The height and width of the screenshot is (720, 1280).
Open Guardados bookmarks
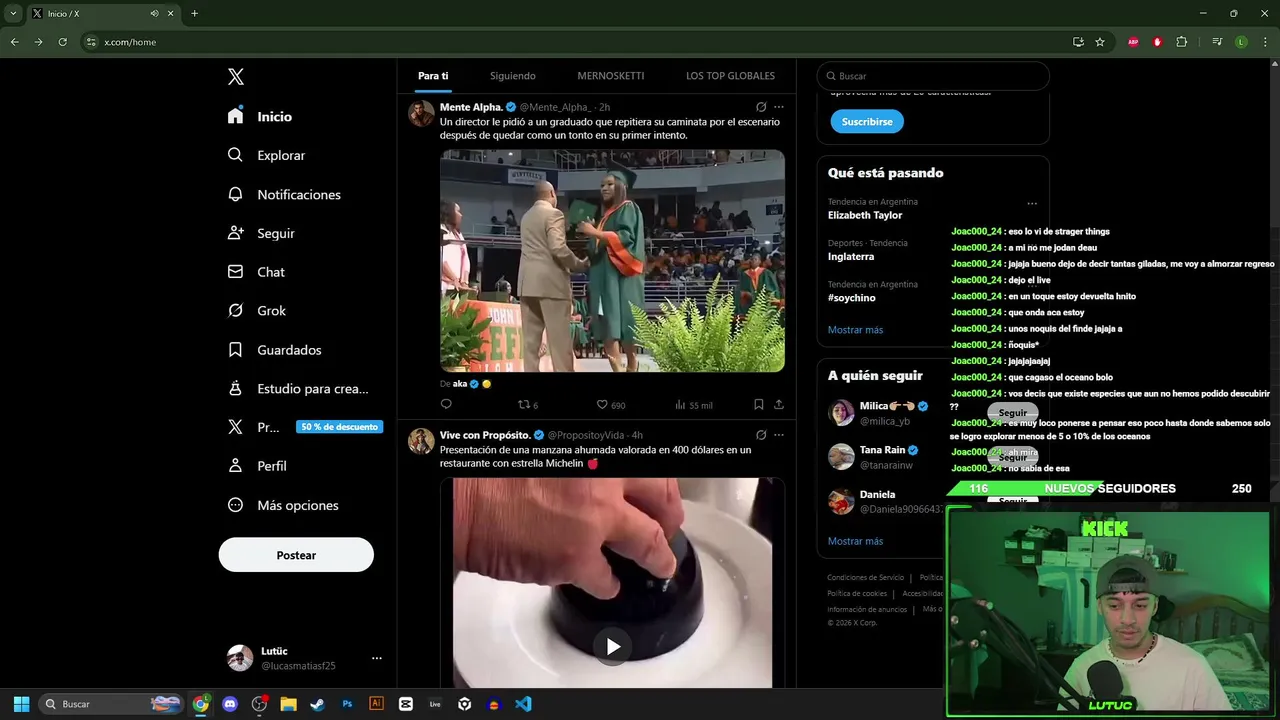click(x=274, y=350)
